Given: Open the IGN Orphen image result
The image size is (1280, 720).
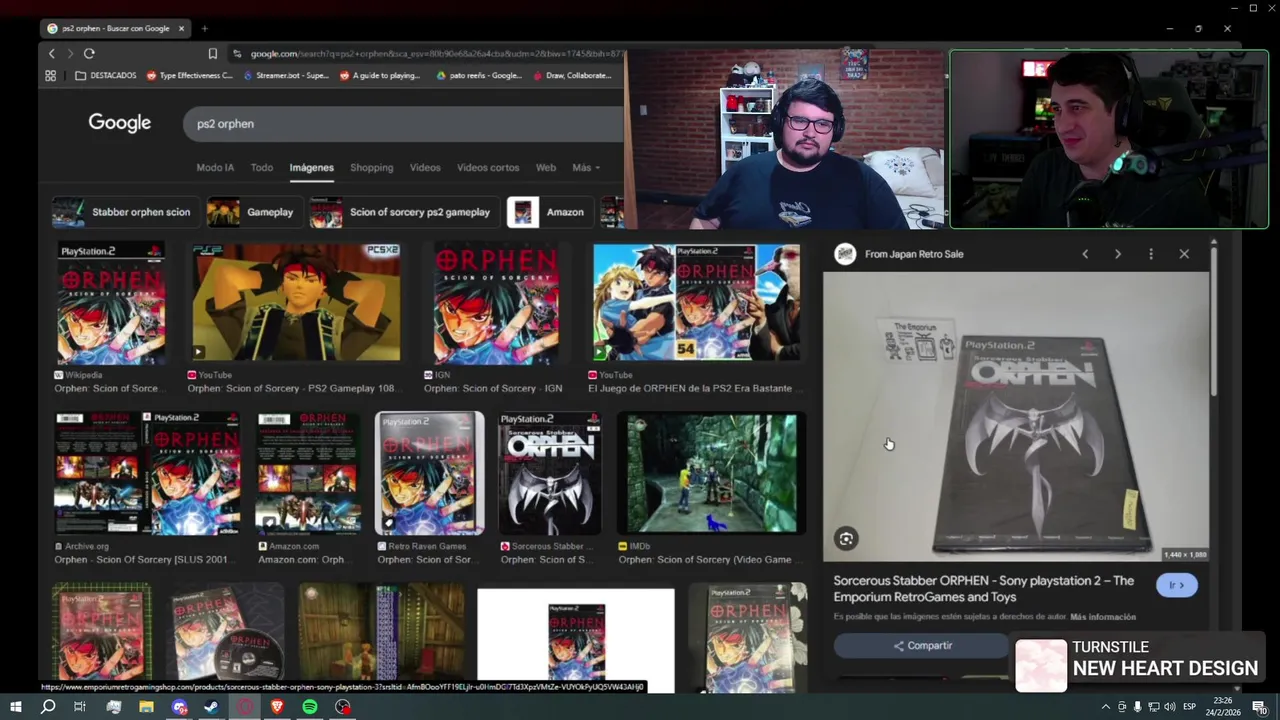Looking at the screenshot, I should [x=496, y=303].
